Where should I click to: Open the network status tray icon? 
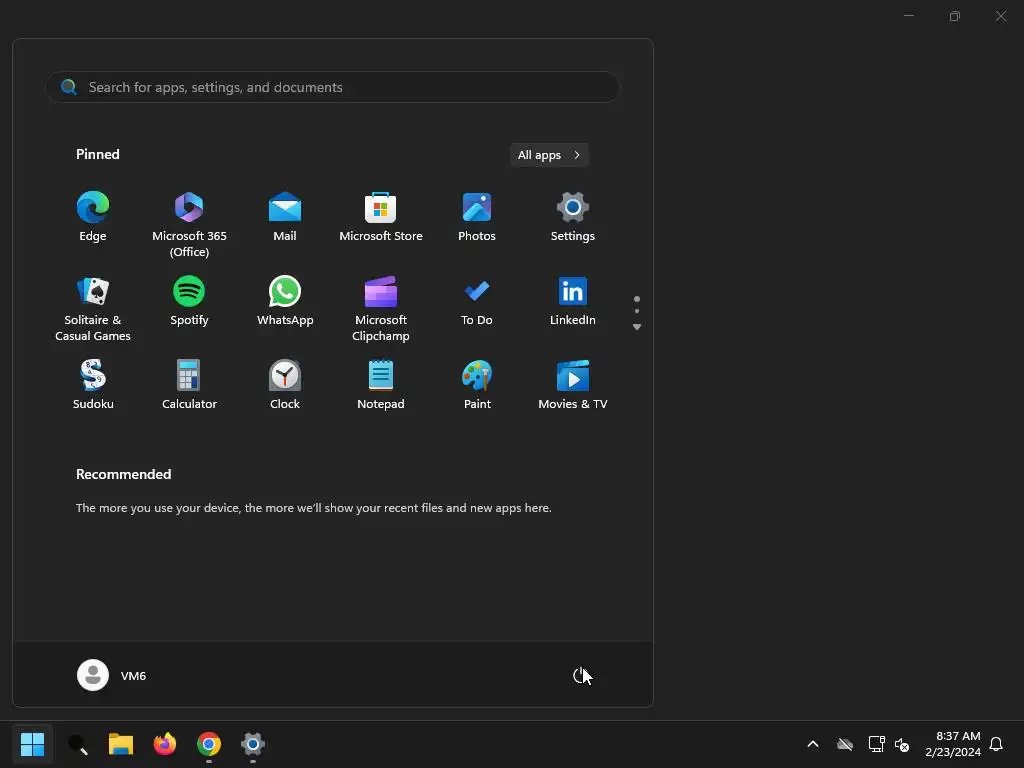coord(876,744)
